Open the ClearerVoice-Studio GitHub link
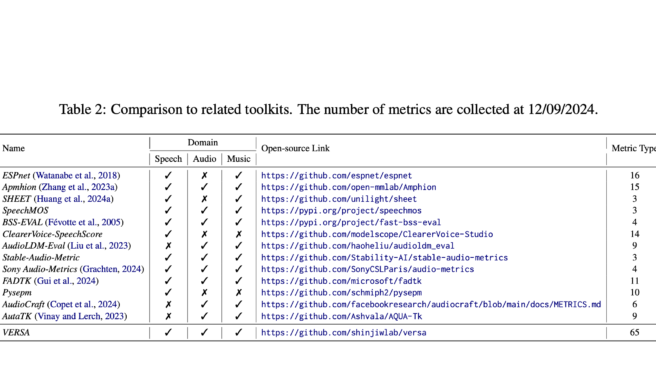The height and width of the screenshot is (369, 656). 377,234
